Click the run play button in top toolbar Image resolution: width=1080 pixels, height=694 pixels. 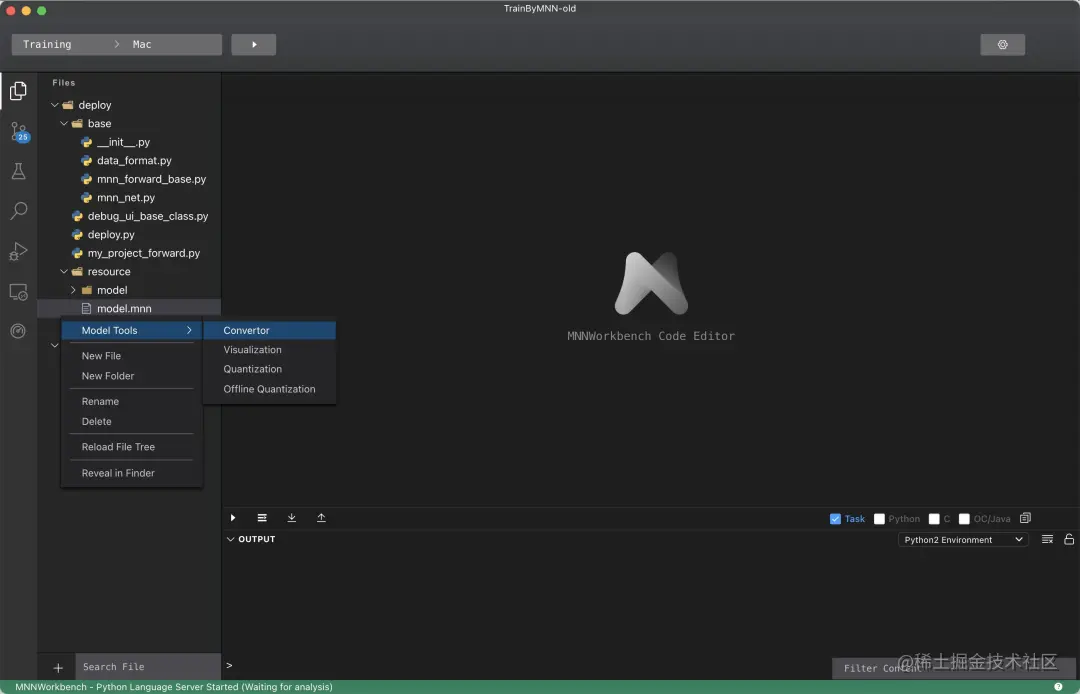point(253,45)
